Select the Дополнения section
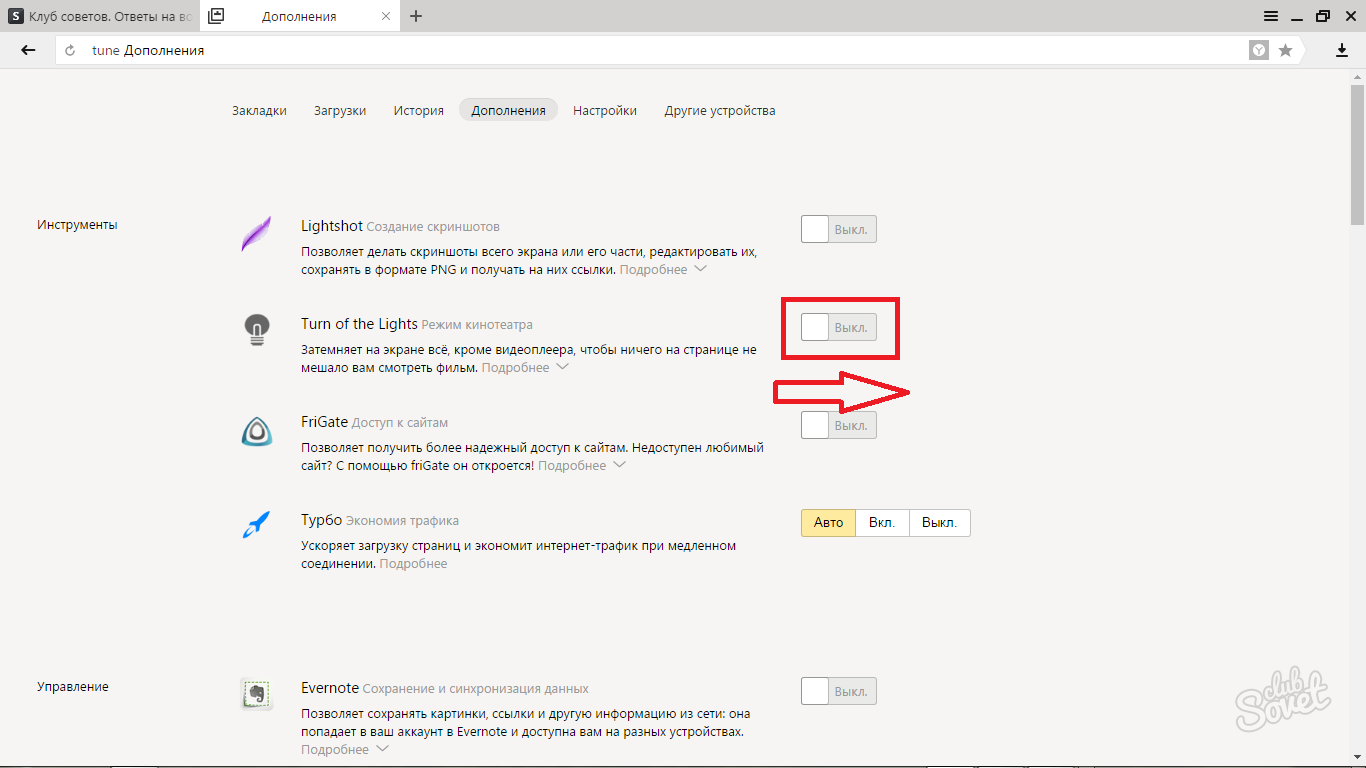This screenshot has width=1366, height=768. 508,111
